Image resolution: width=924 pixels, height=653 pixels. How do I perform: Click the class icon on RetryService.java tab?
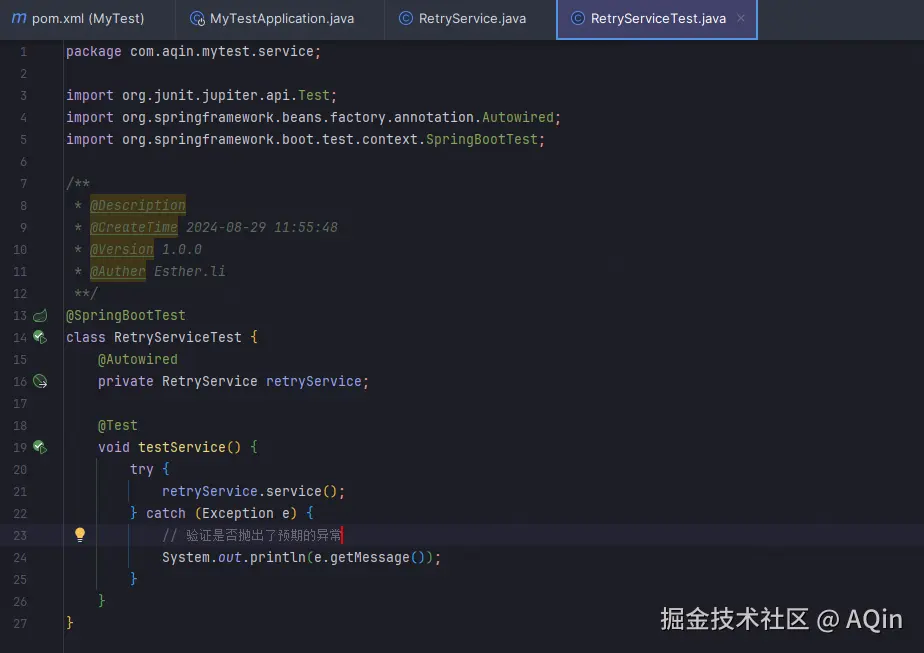[404, 19]
